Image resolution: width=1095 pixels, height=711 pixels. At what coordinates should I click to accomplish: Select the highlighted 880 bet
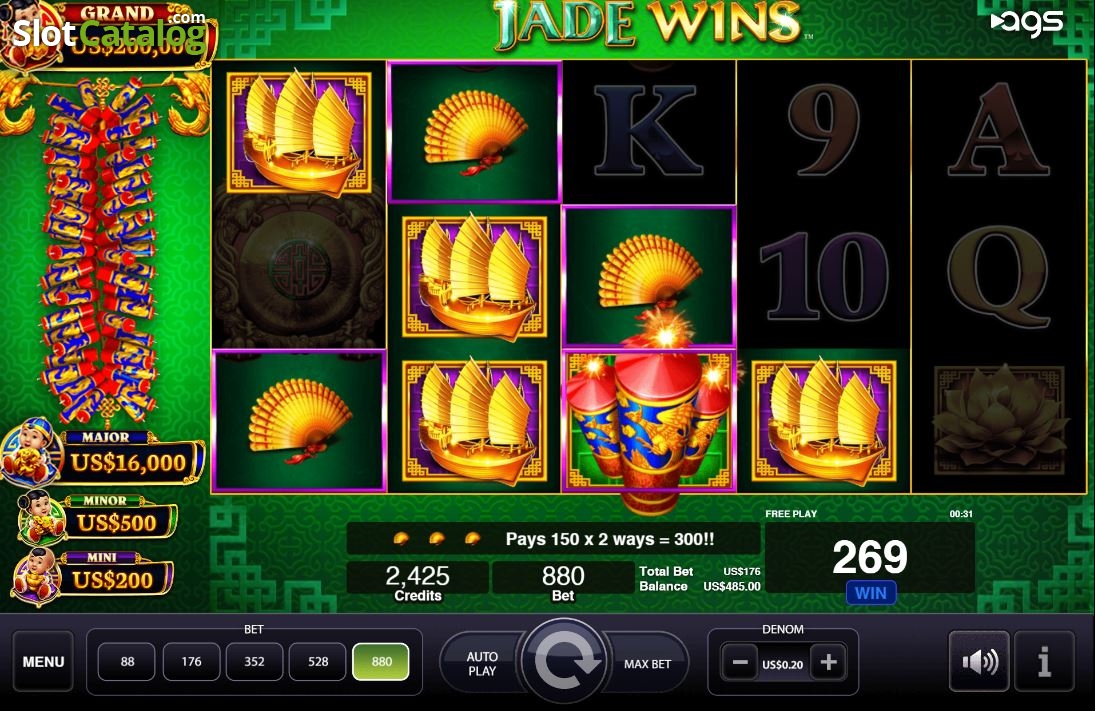pos(381,661)
